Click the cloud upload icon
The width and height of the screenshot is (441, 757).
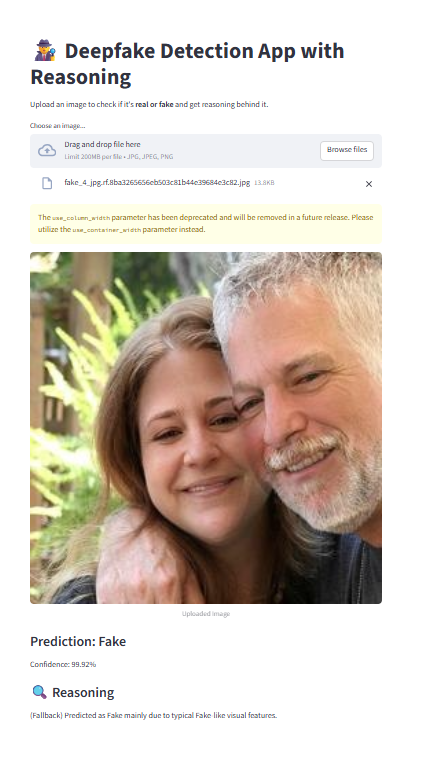coord(47,151)
